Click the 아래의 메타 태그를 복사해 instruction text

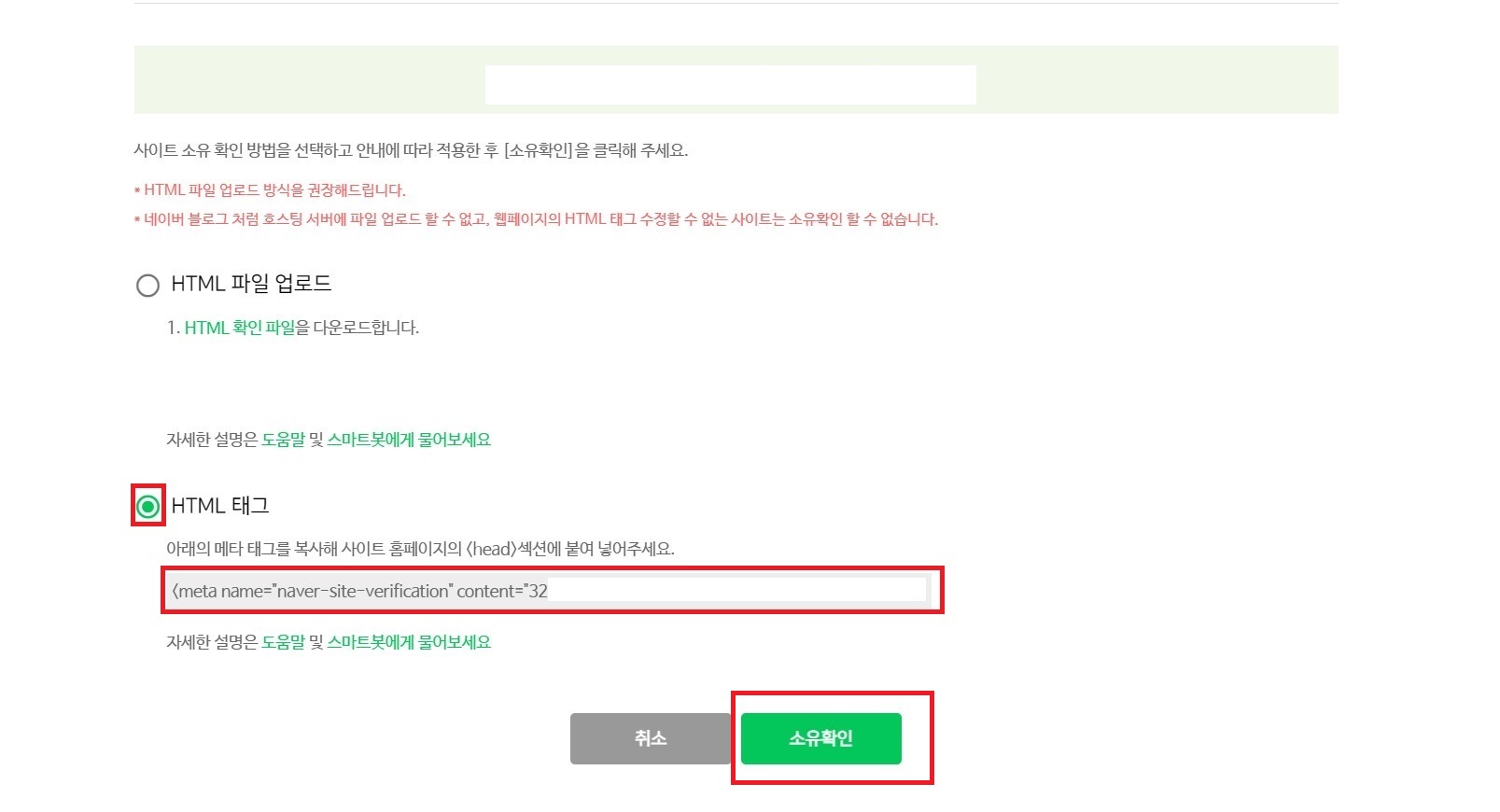point(420,549)
